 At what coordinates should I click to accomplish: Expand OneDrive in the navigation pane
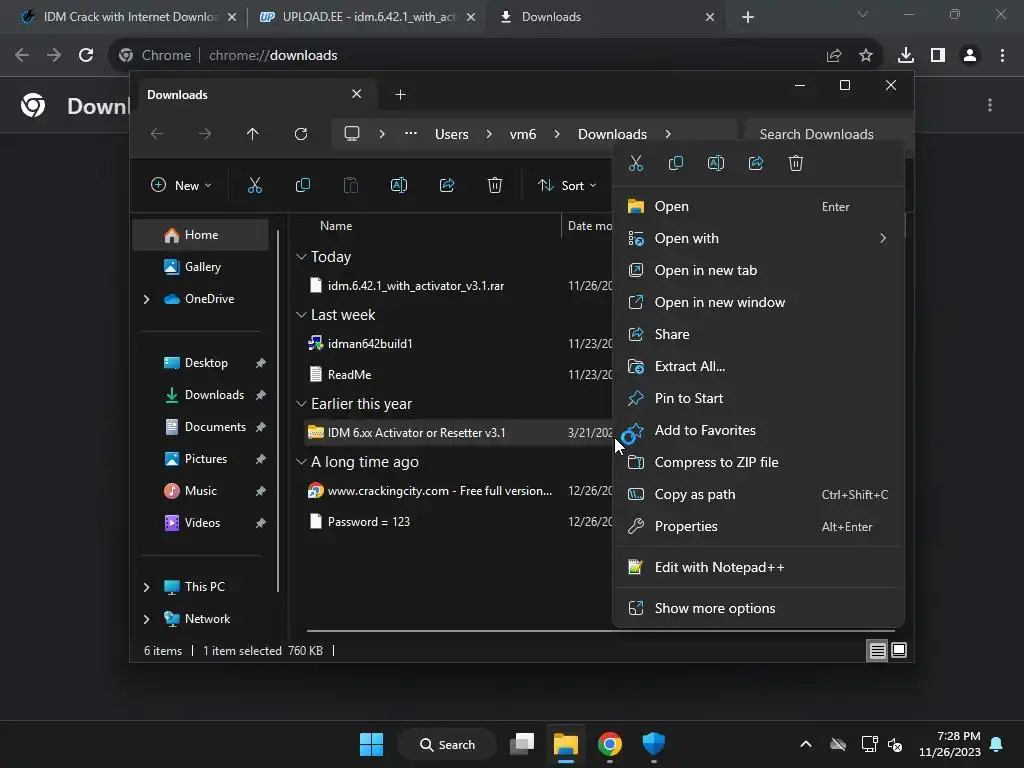[146, 299]
